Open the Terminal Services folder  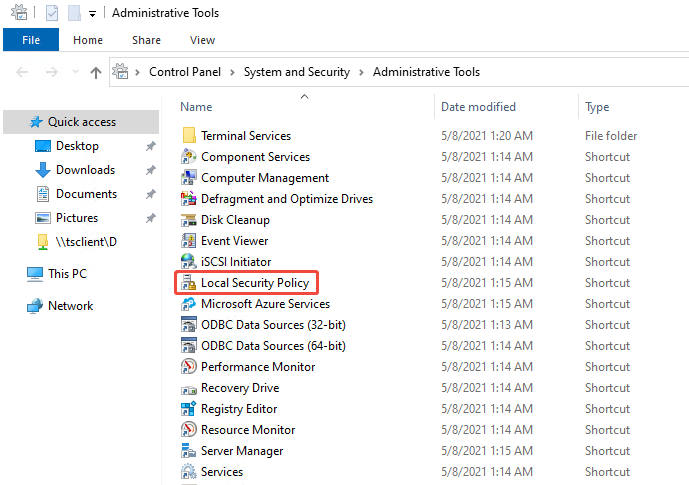click(x=245, y=136)
